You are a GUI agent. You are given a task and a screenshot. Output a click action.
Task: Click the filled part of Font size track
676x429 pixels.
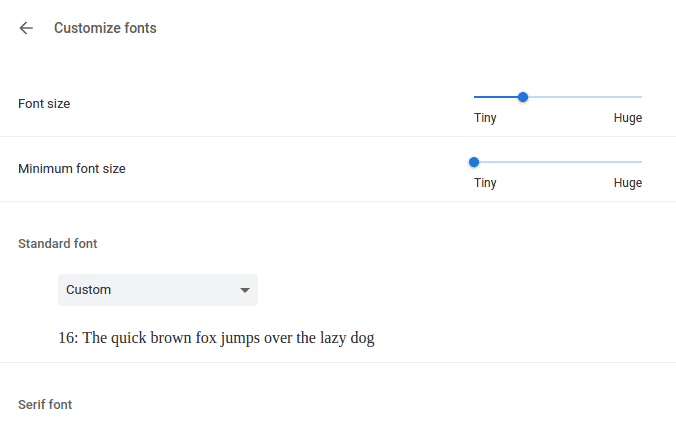497,97
